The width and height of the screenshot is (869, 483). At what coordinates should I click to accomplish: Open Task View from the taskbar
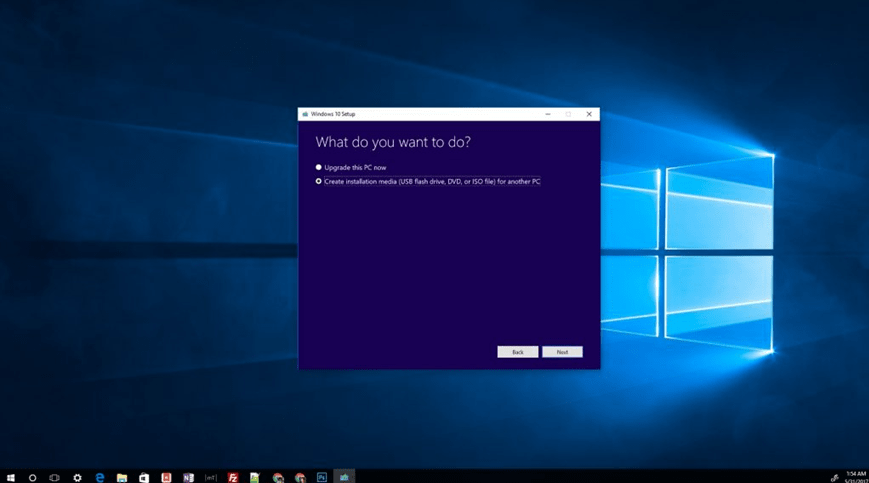pos(55,477)
